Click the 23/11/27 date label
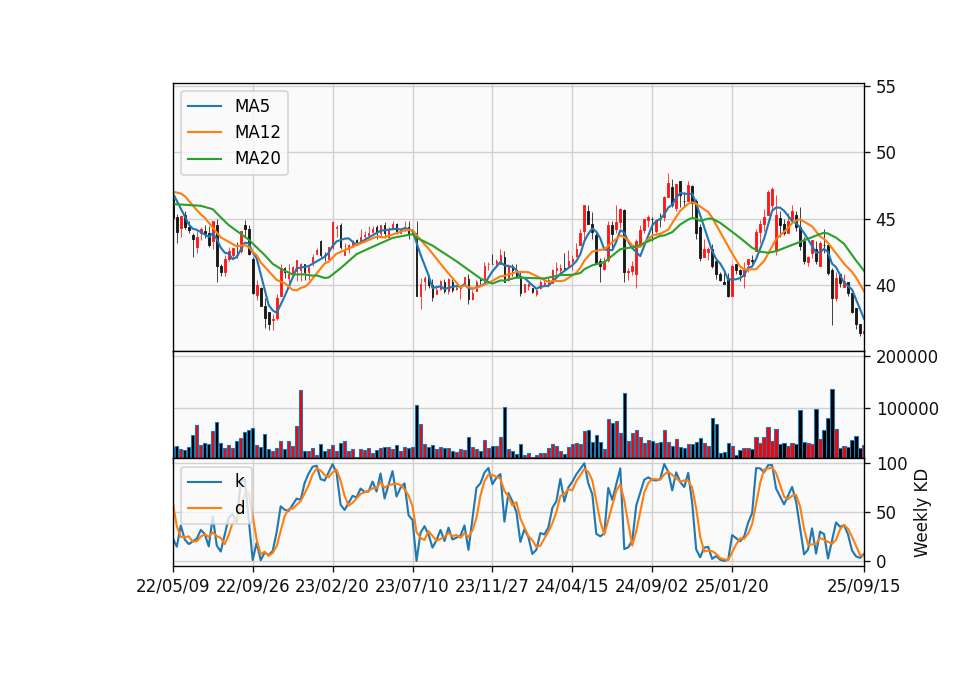This screenshot has width=960, height=690. coord(492,586)
